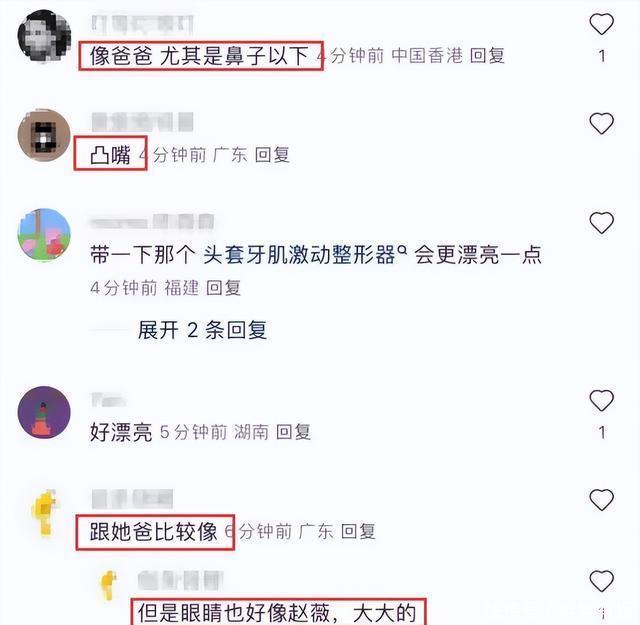
Task: Reply to the 中国香港 comment
Action: (x=487, y=56)
